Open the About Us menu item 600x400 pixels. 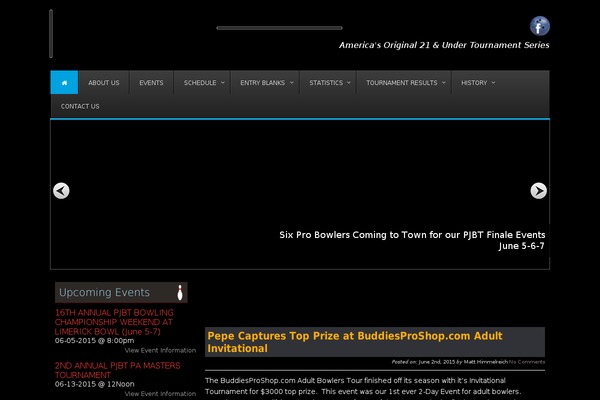104,83
